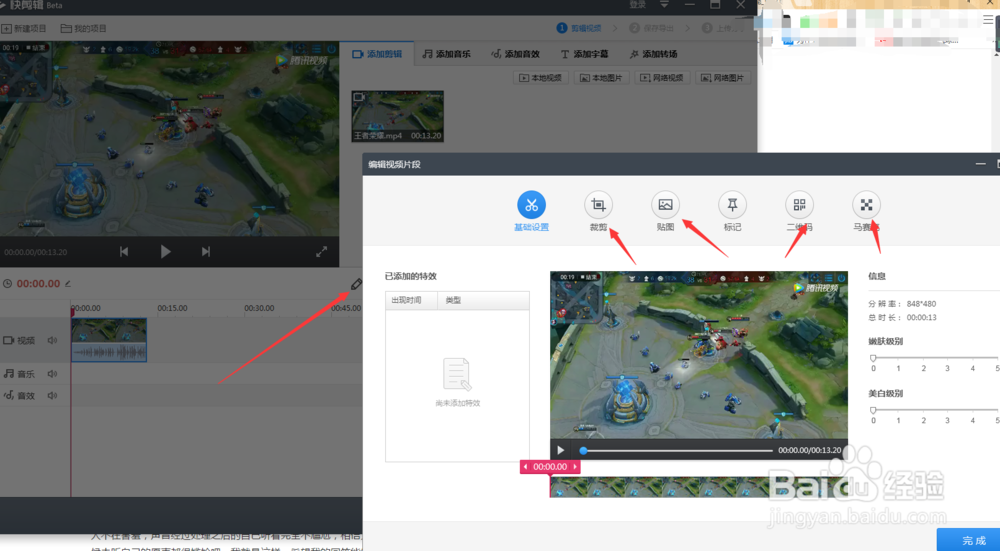Minimize the 编辑视频片段 dialog

pos(980,165)
